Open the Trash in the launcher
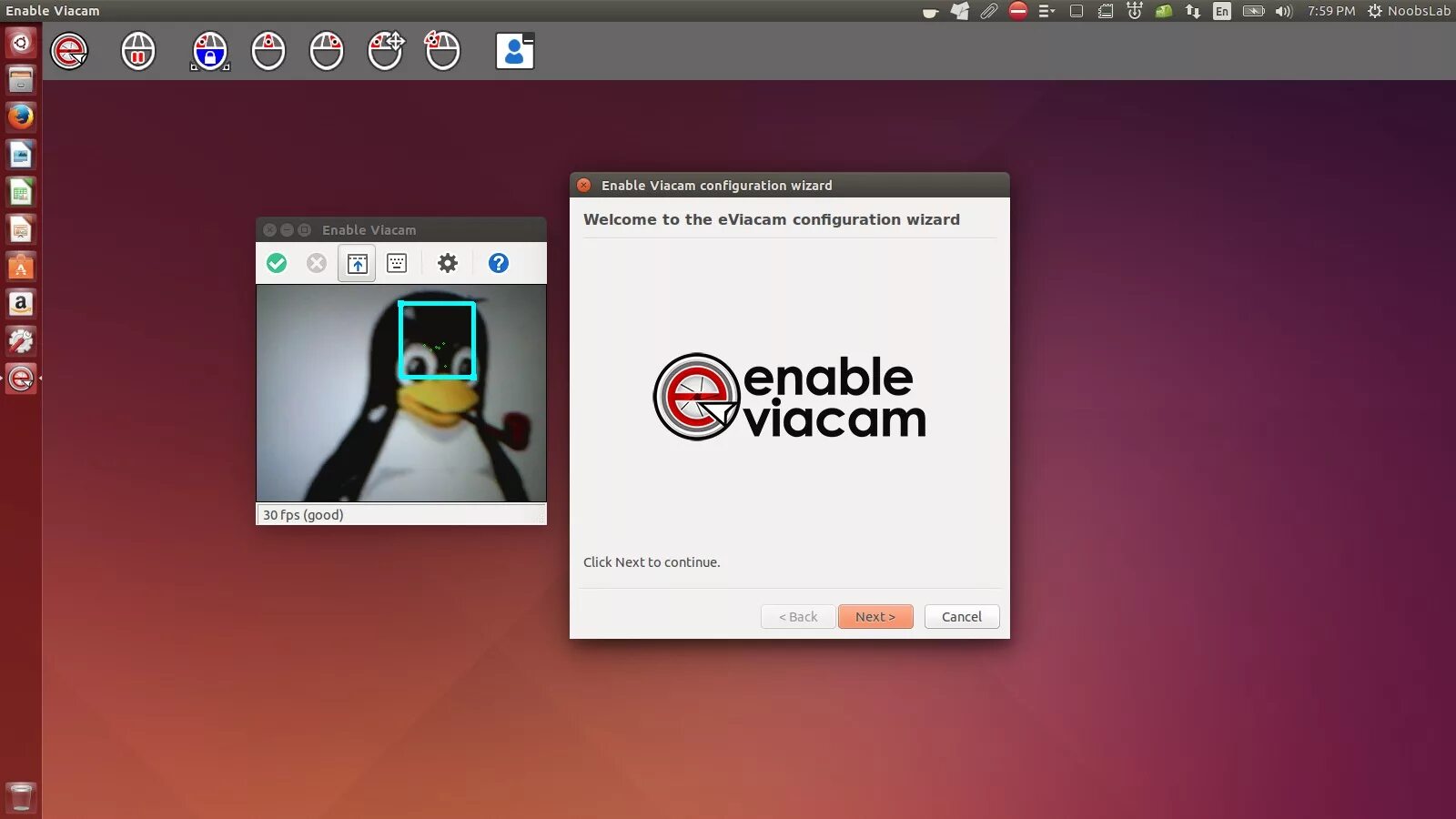Viewport: 1456px width, 819px height. tap(21, 797)
